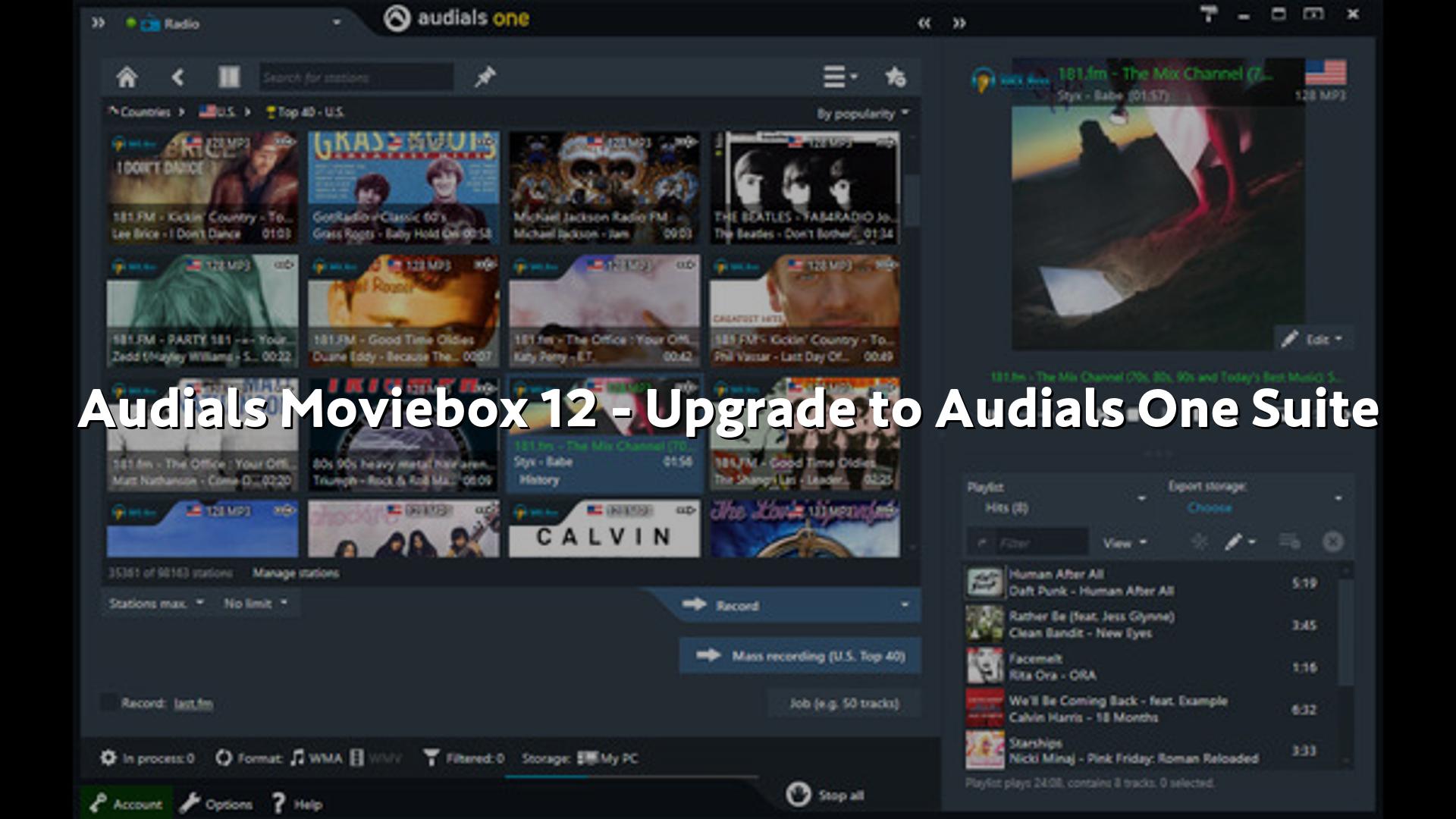Viewport: 1456px width, 819px height.
Task: Open the By popularity sort dropdown
Action: [862, 114]
